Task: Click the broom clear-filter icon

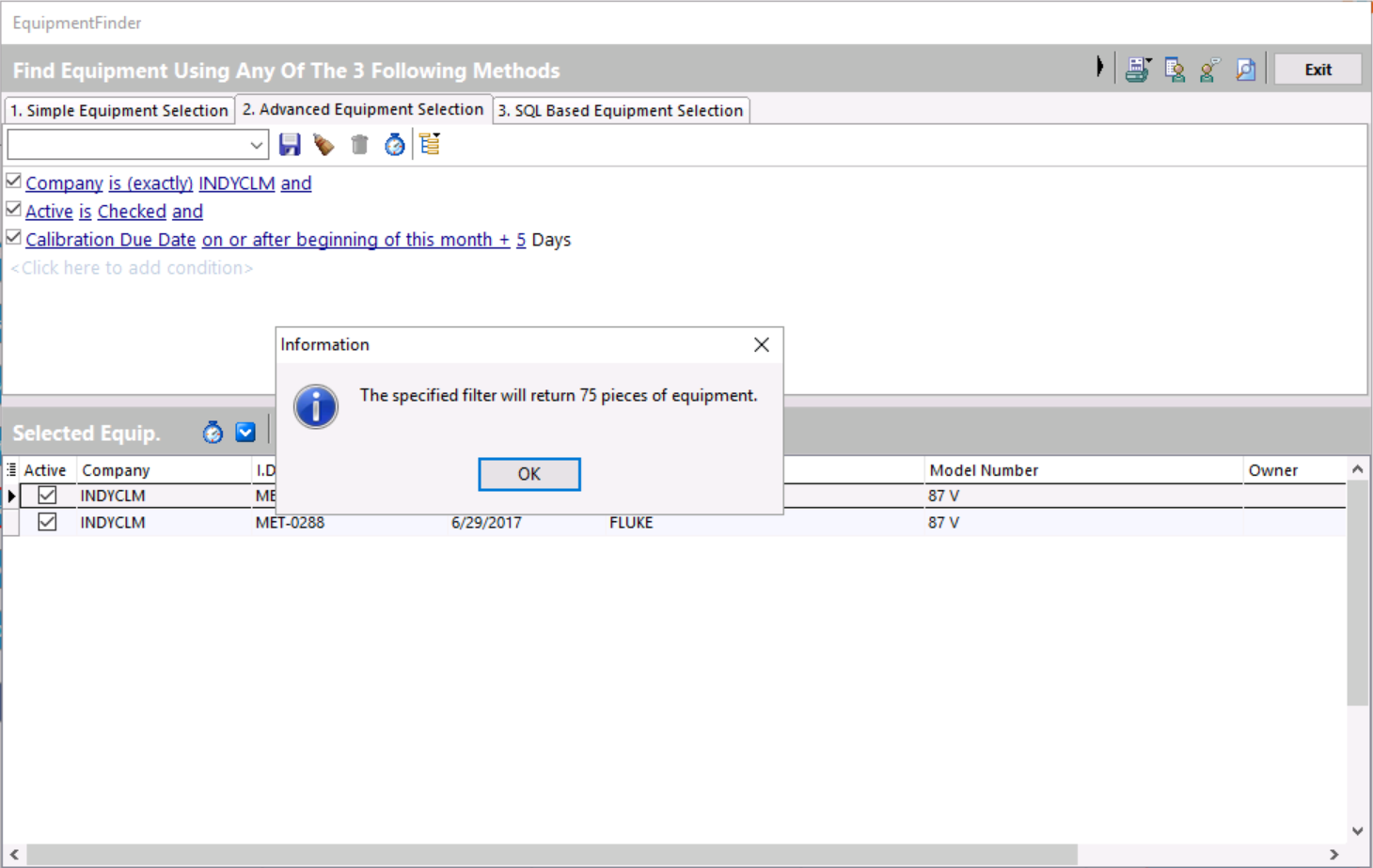Action: click(x=324, y=145)
